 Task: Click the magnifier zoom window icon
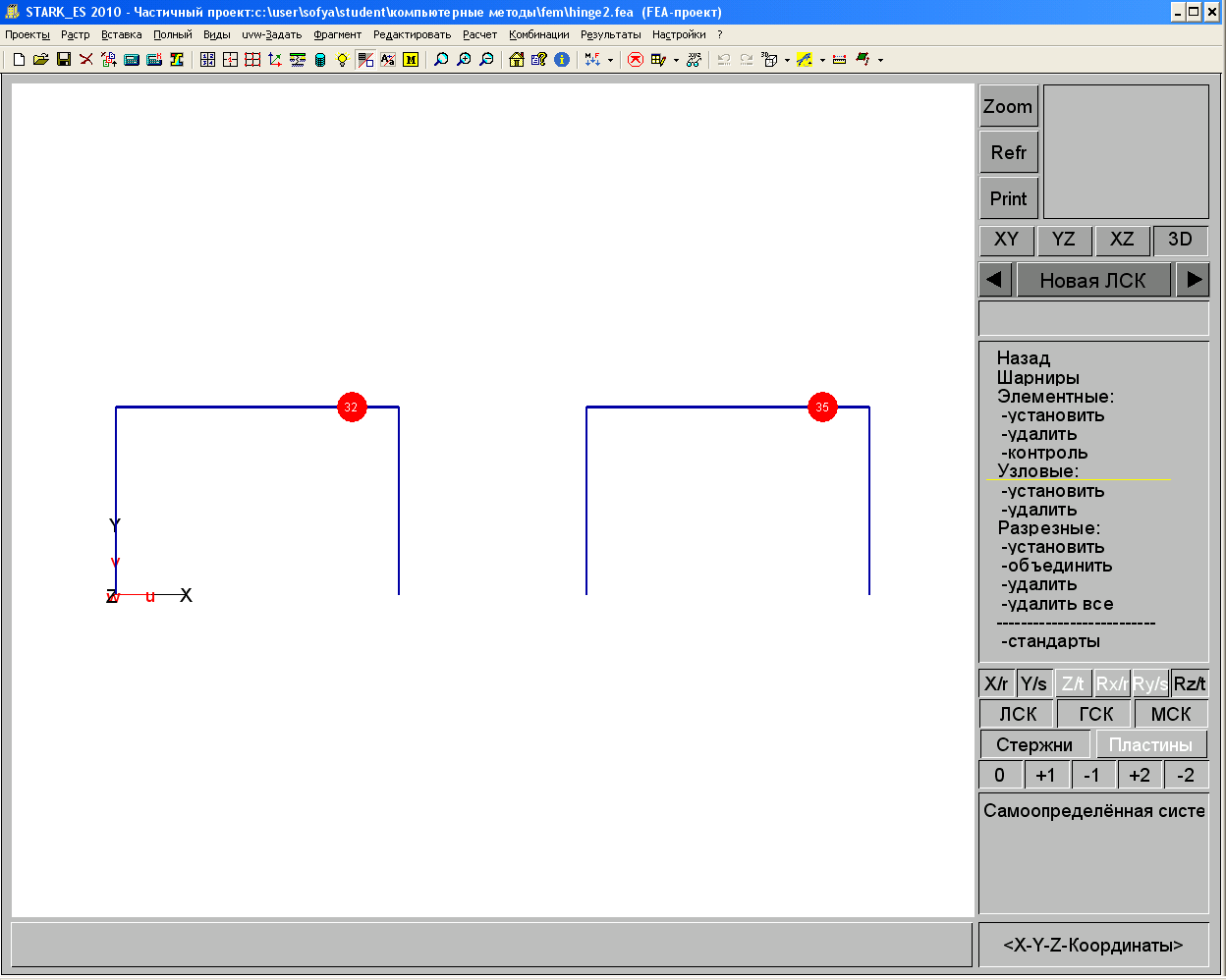point(441,60)
